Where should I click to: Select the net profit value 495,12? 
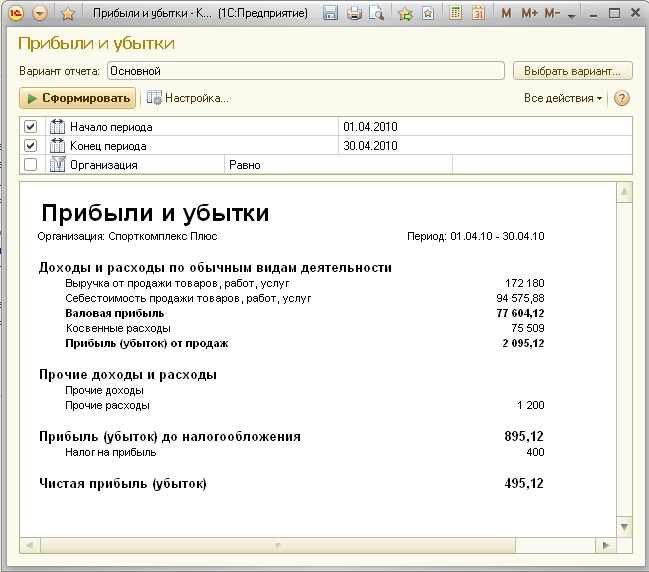point(524,483)
